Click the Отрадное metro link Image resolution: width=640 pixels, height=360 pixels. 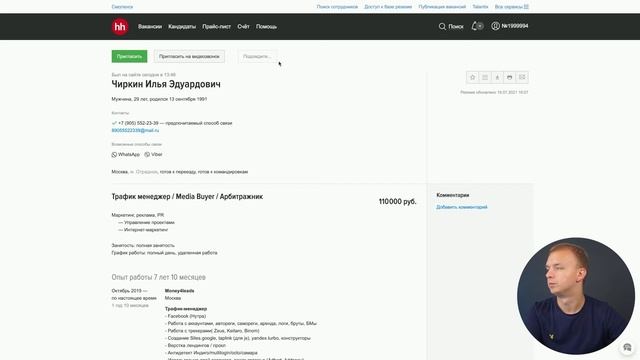(147, 172)
